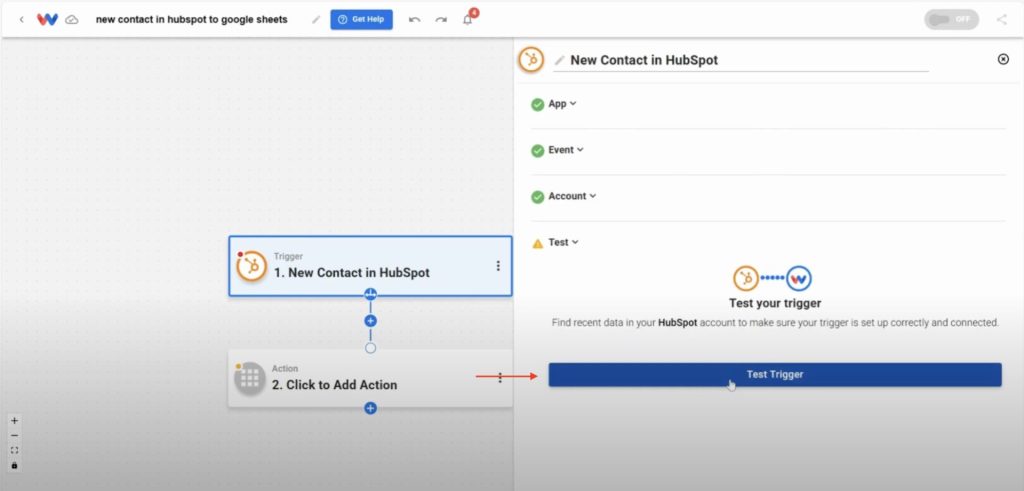Toggle the canvas lock
This screenshot has width=1024, height=491.
click(x=14, y=466)
